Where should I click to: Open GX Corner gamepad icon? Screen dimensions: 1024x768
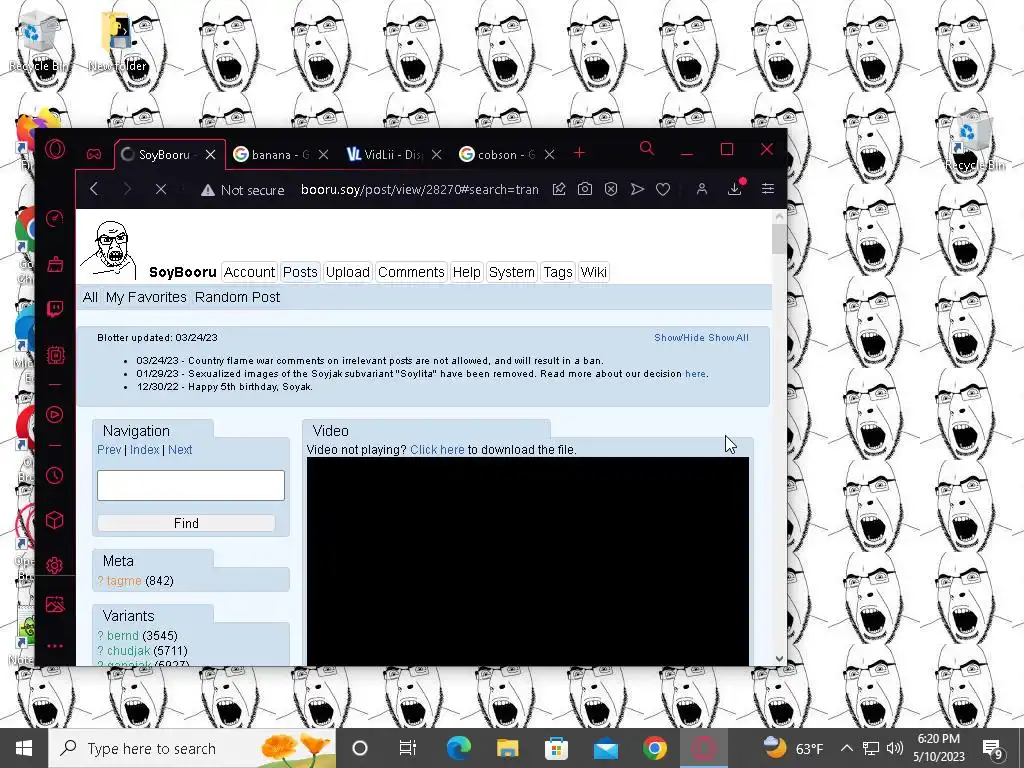click(94, 154)
